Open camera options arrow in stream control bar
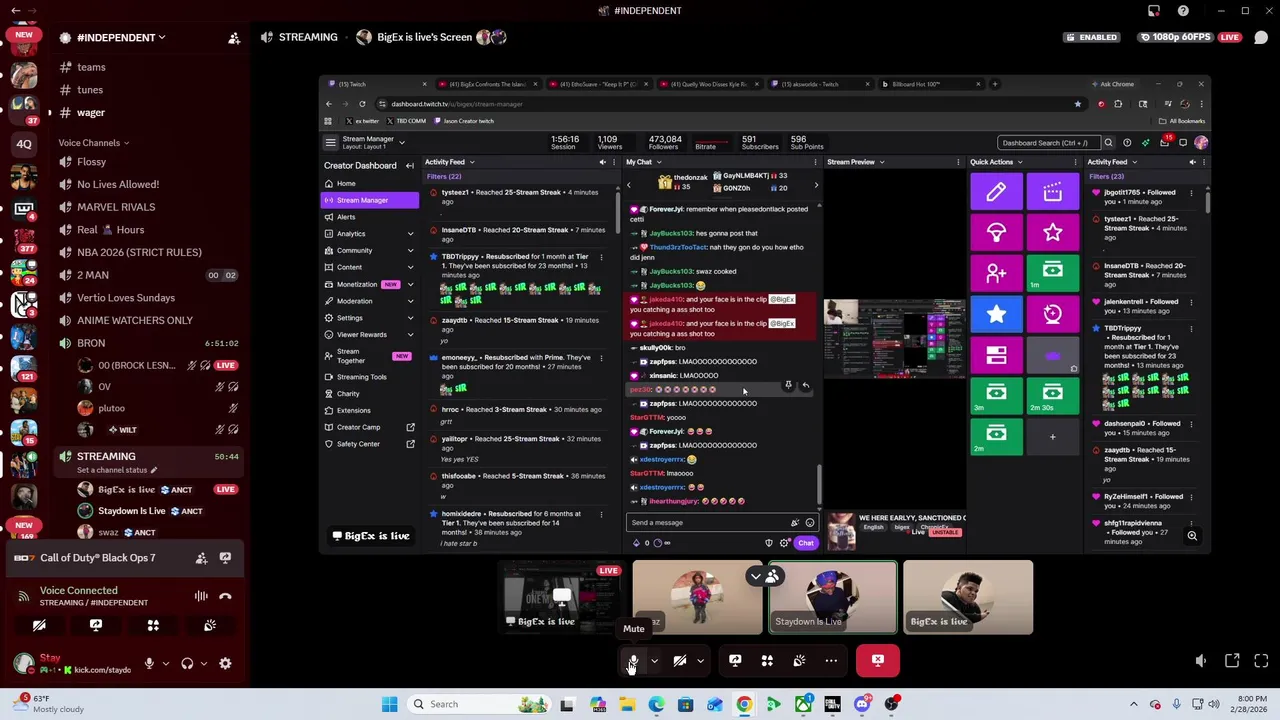Viewport: 1280px width, 720px height. [700, 660]
